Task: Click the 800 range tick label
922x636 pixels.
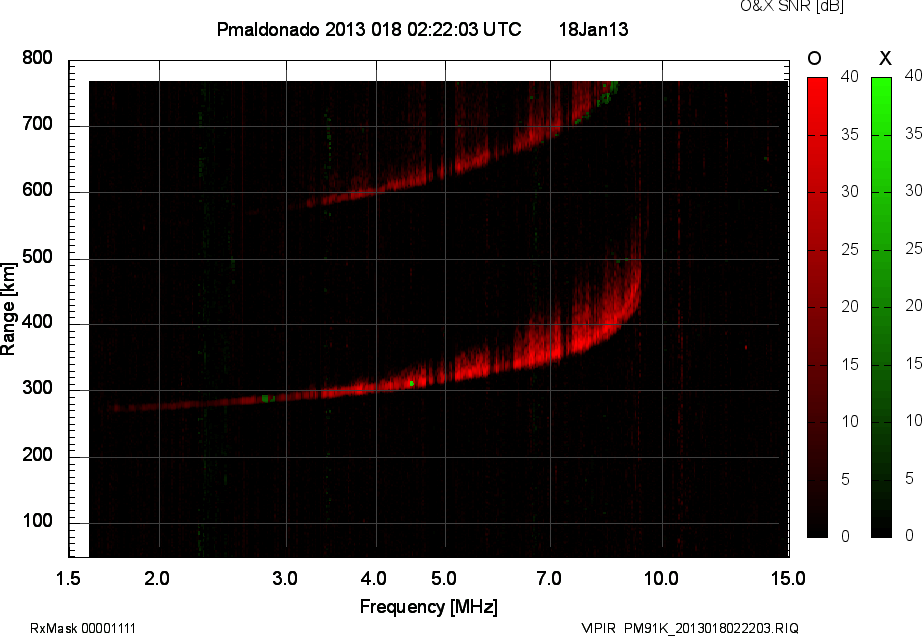Action: tap(37, 58)
